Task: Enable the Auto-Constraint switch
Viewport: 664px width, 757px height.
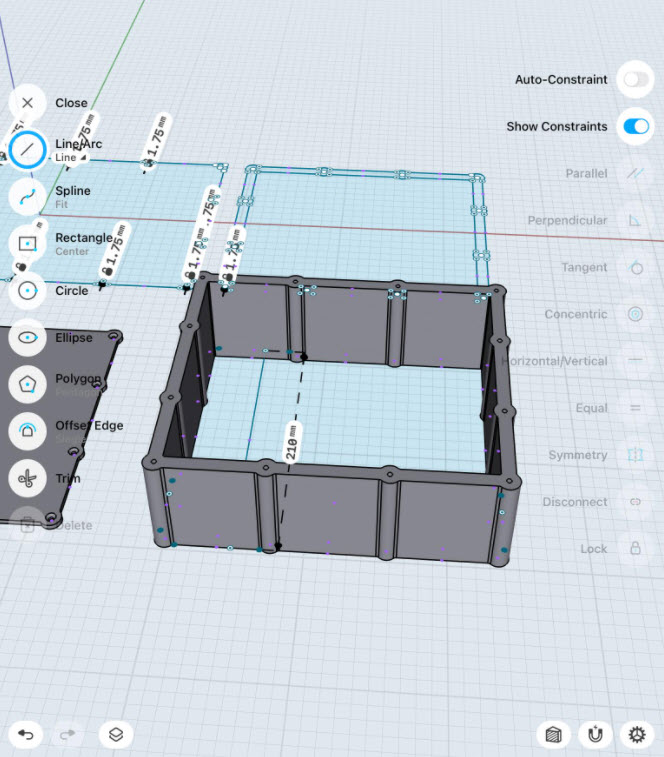Action: click(x=634, y=80)
